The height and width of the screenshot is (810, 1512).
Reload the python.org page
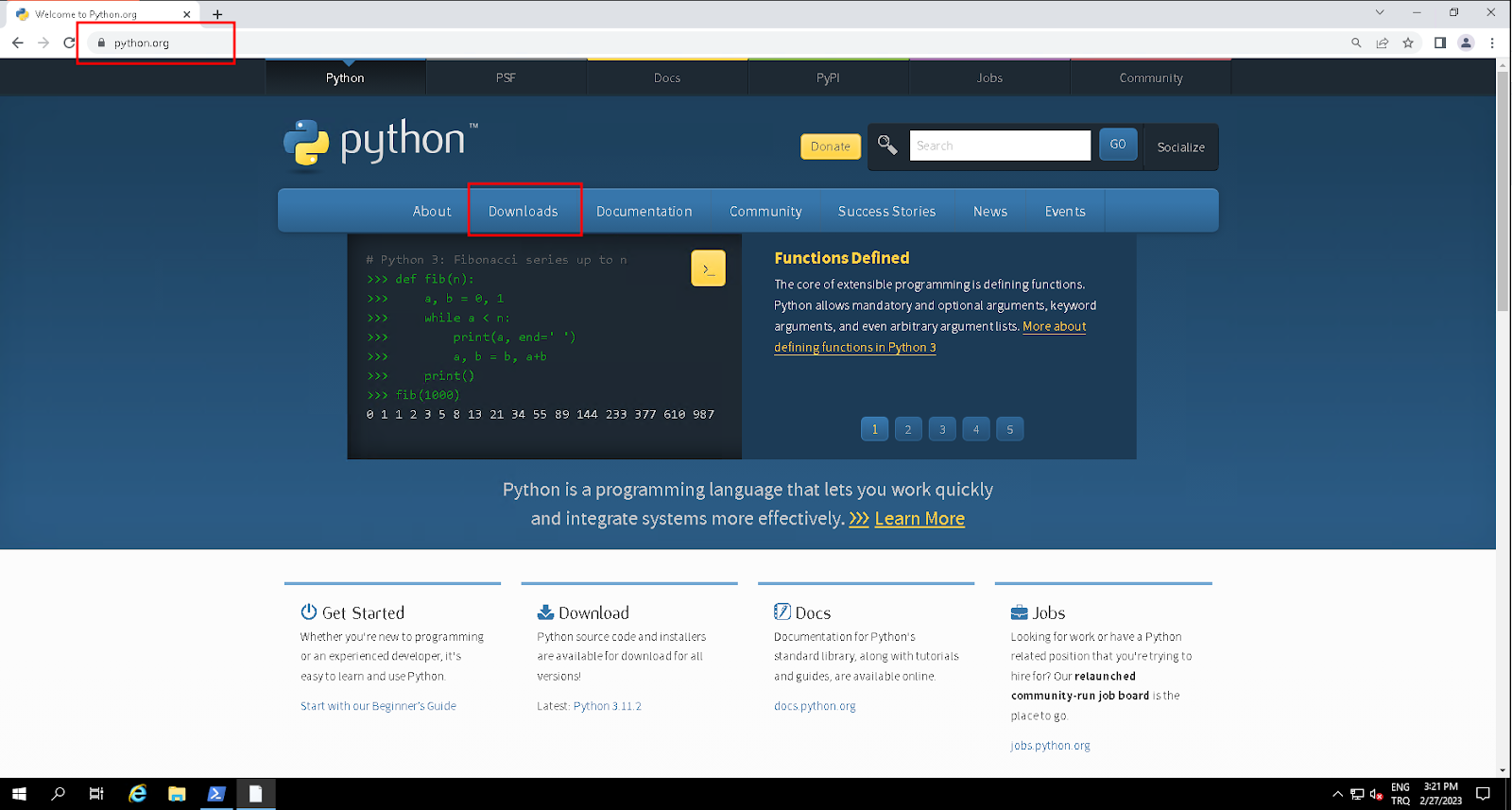click(x=69, y=43)
